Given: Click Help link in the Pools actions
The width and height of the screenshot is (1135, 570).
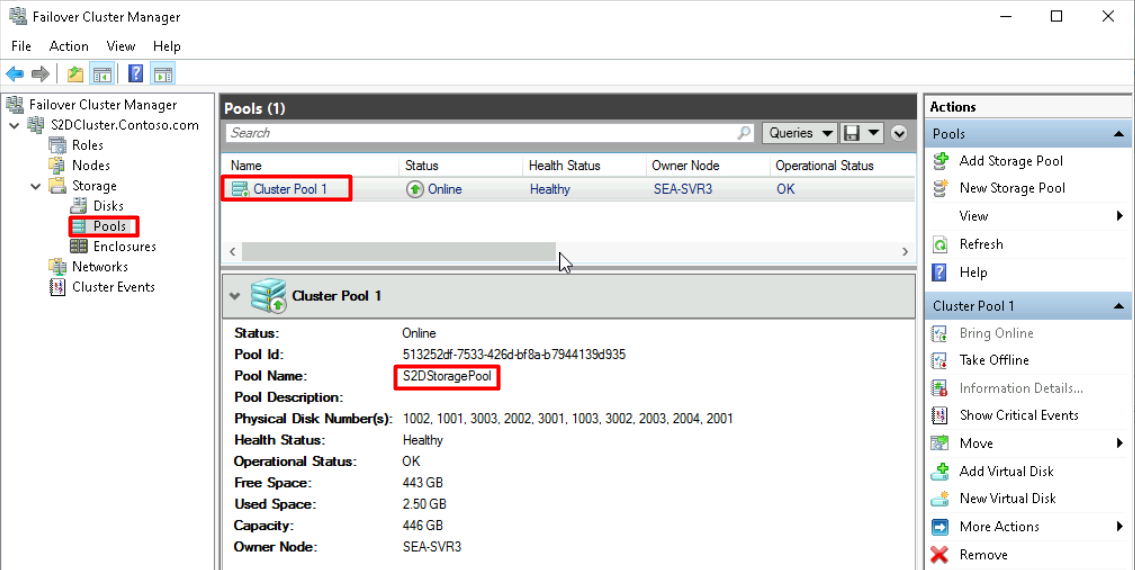Looking at the screenshot, I should [973, 272].
